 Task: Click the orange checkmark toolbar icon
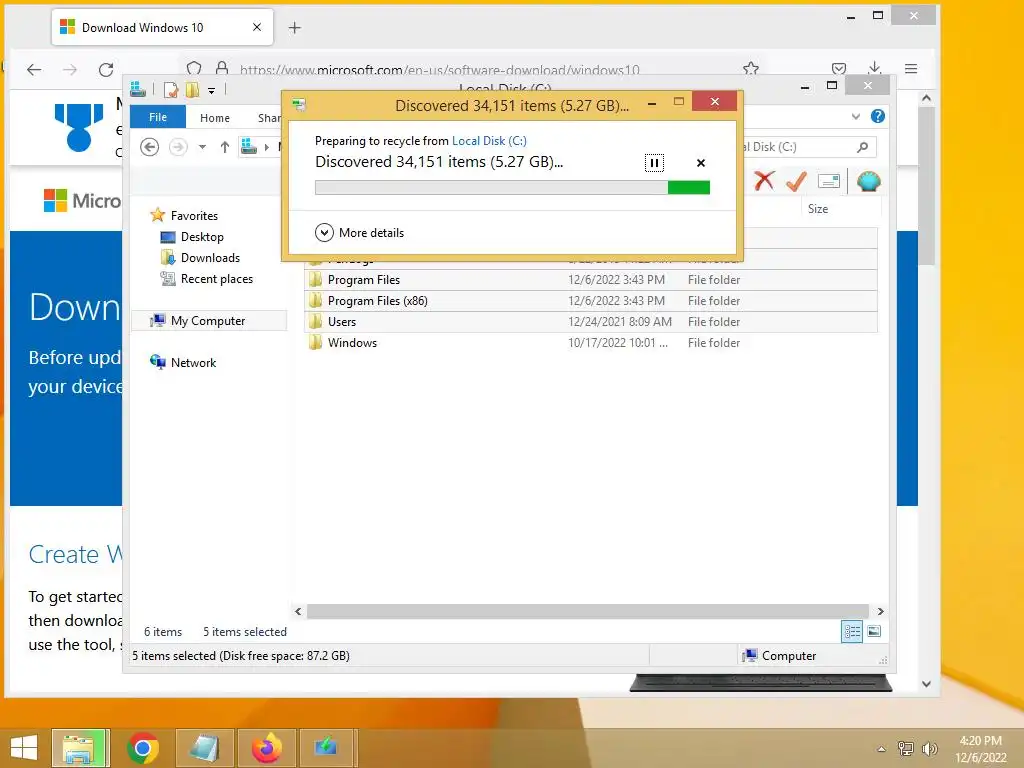coord(796,181)
